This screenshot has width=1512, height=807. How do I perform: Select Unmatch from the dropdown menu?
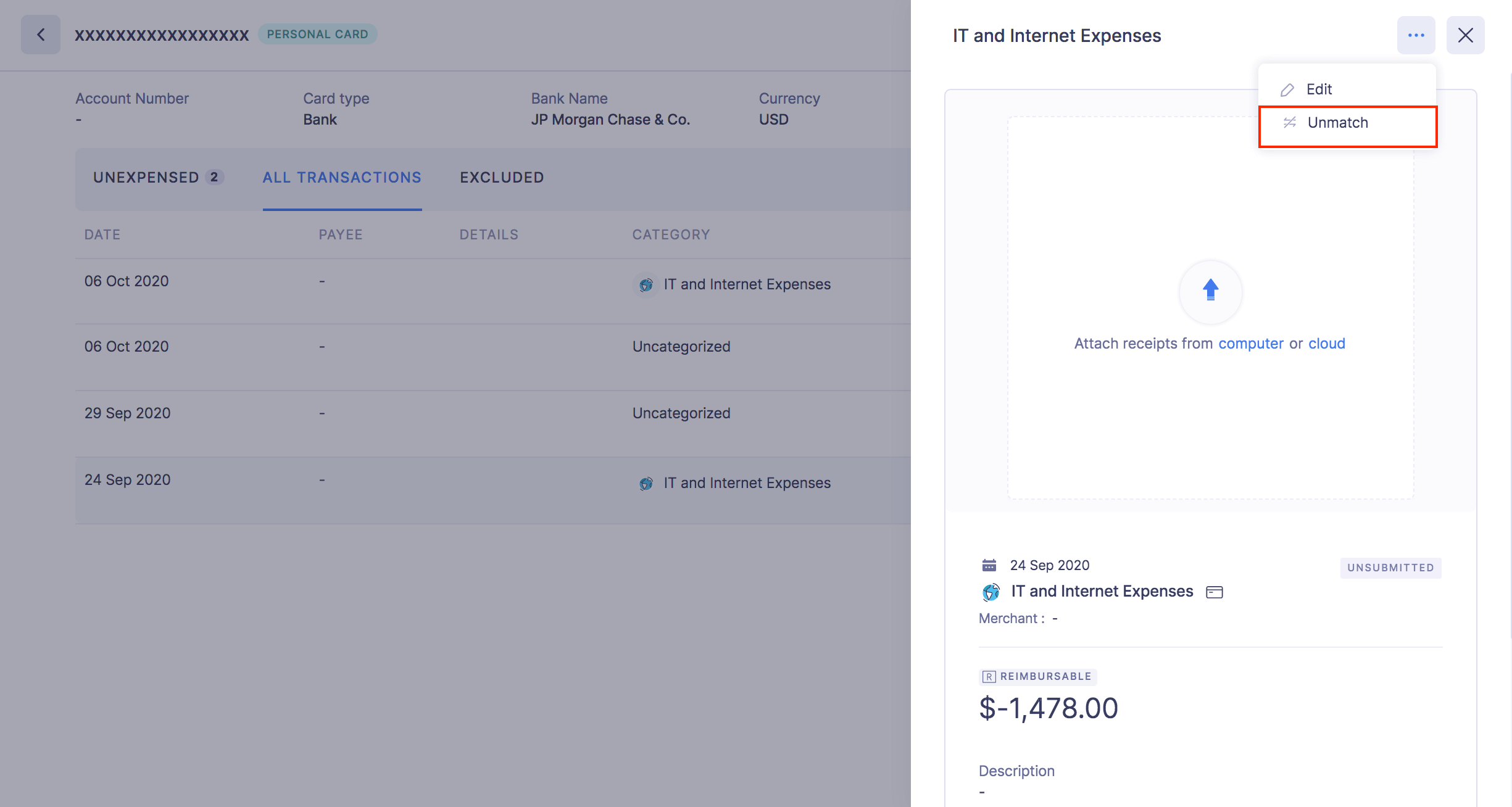pyautogui.click(x=1337, y=123)
